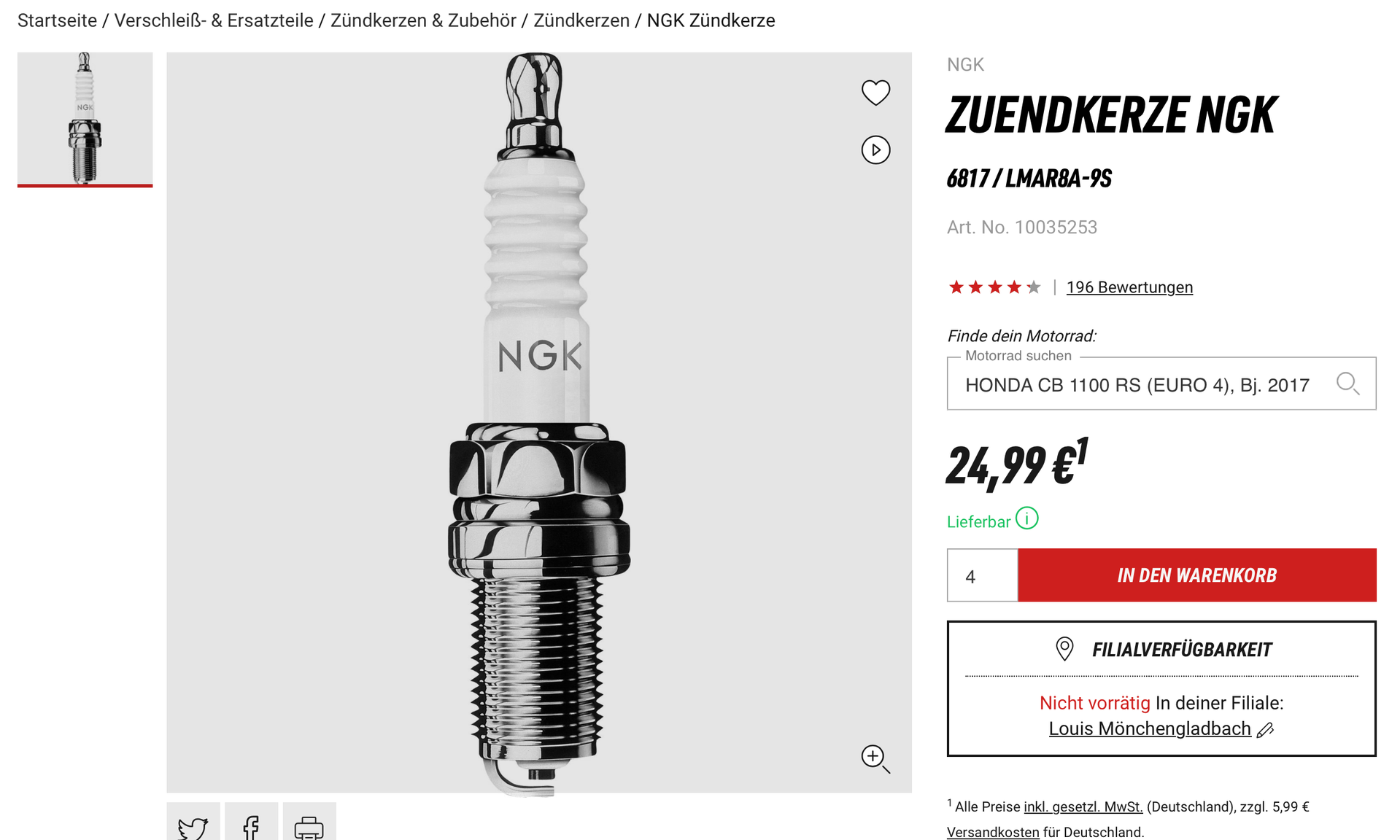Click the location pin in Filialverfügbarkeit
The width and height of the screenshot is (1400, 840).
coord(1064,649)
